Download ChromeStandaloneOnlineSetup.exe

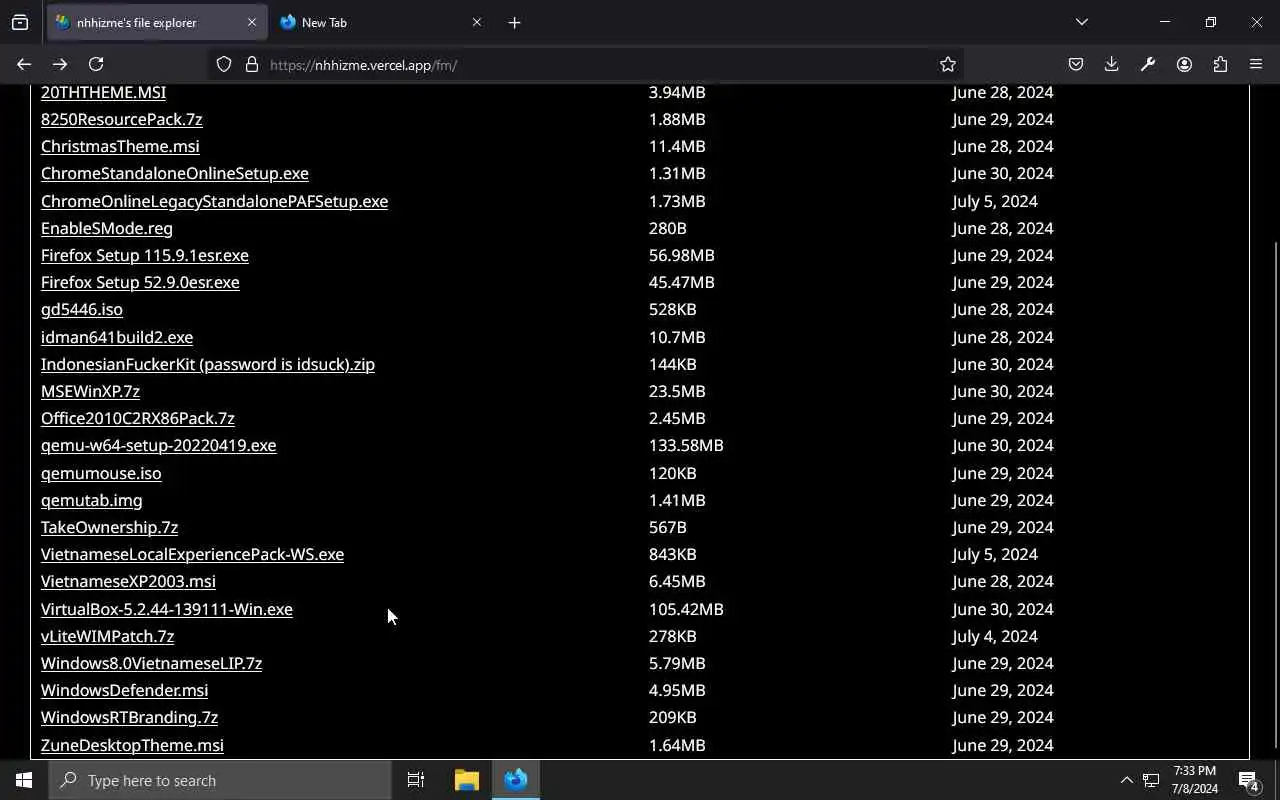pos(174,173)
